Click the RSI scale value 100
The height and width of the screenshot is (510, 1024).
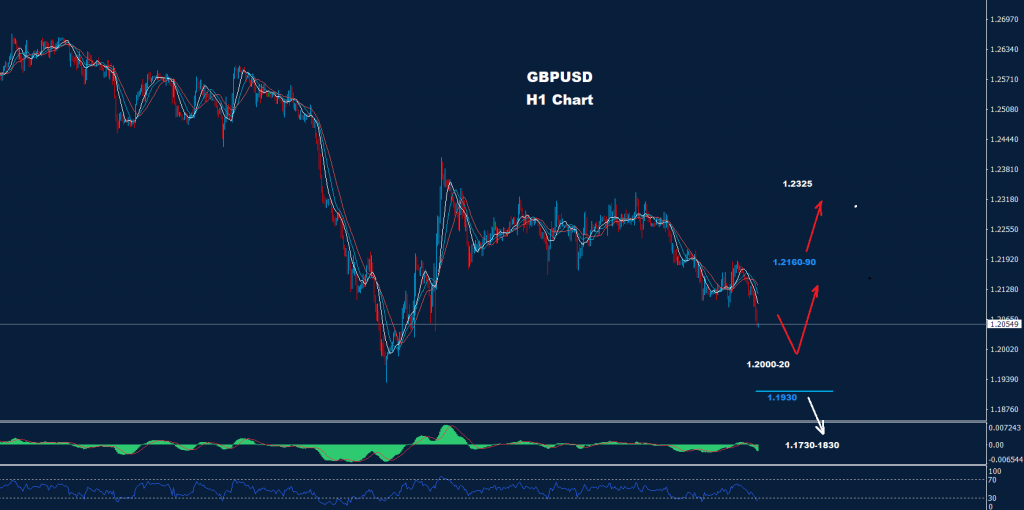996,471
